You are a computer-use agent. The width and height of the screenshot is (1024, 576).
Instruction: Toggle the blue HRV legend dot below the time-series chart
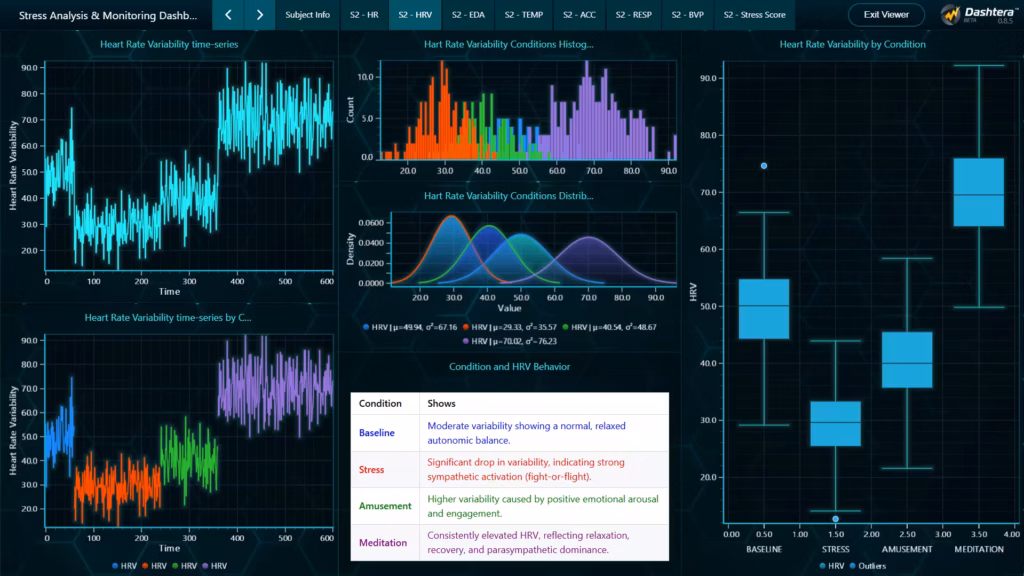tap(115, 566)
